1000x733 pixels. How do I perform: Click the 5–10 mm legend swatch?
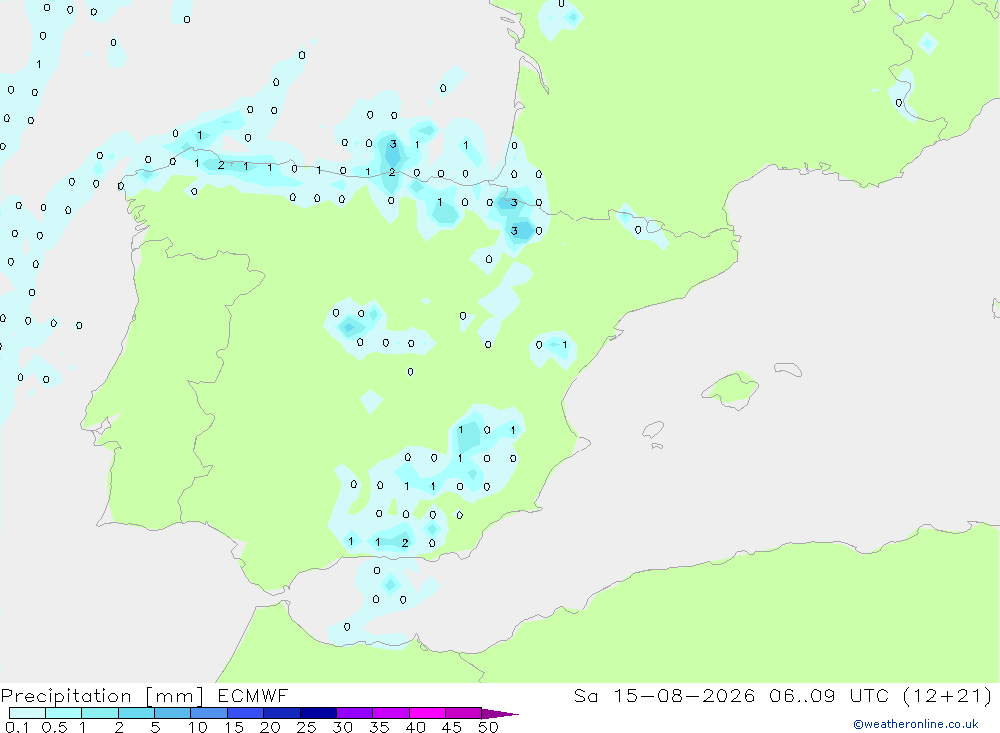(x=173, y=713)
